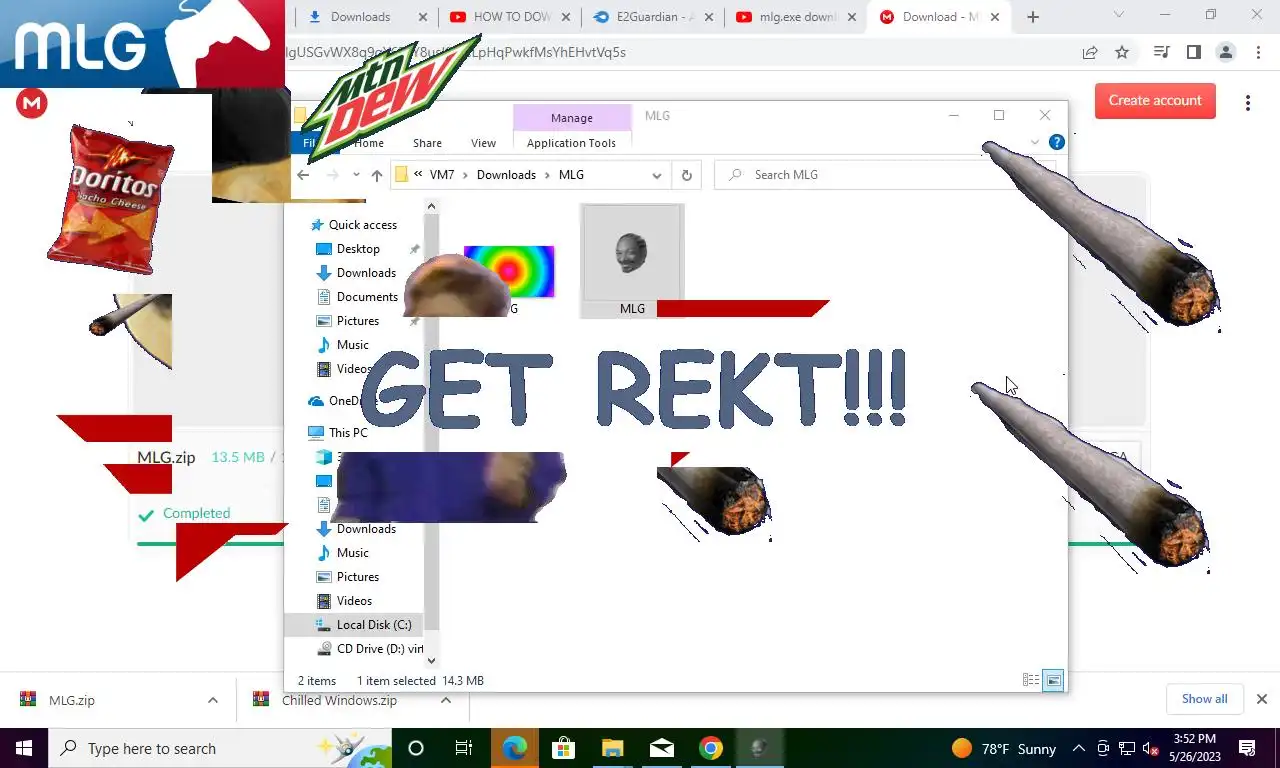Click VM7 in the address breadcrumb
The height and width of the screenshot is (768, 1280).
click(x=442, y=175)
